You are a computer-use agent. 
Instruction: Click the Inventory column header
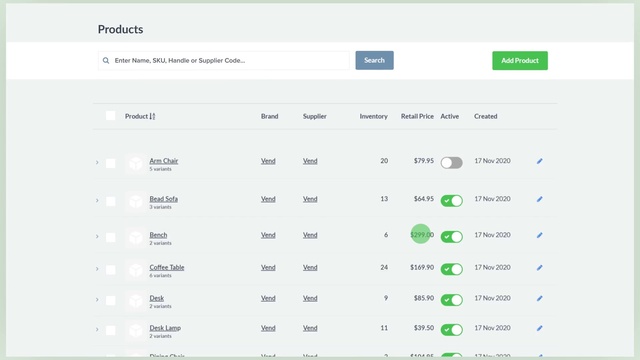[x=373, y=116]
